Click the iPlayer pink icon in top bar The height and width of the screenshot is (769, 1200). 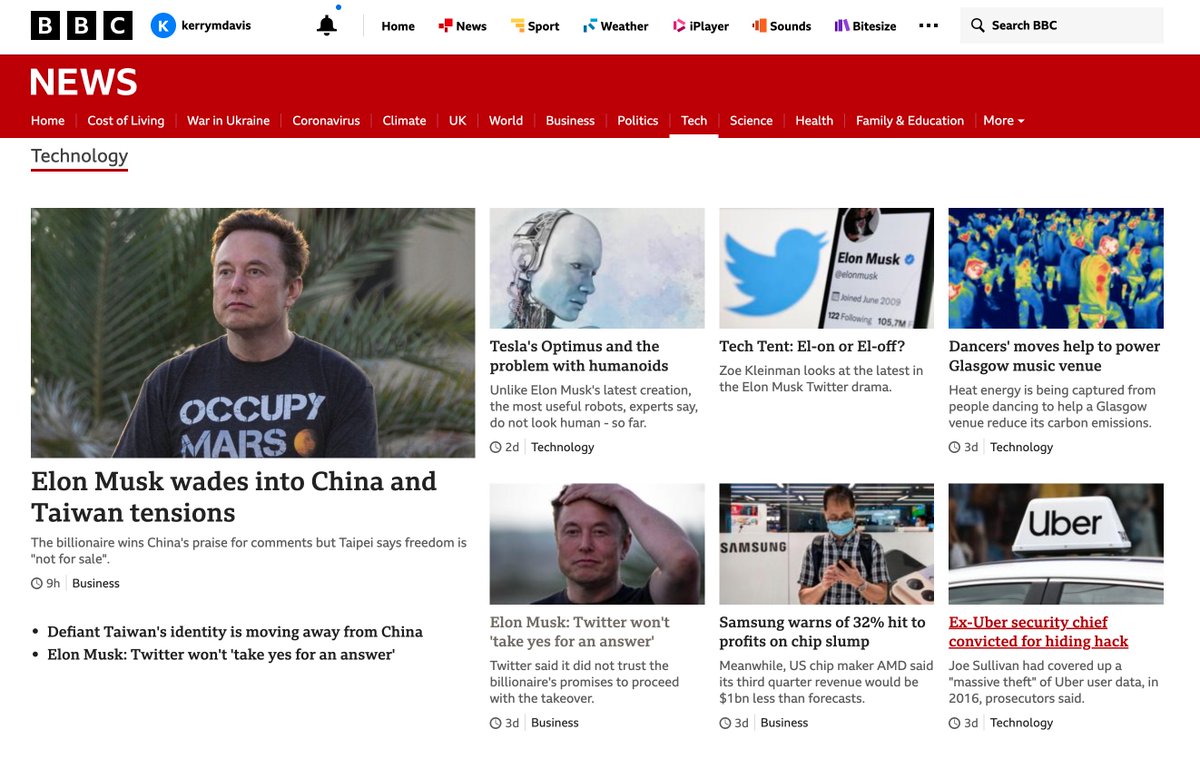click(x=679, y=26)
